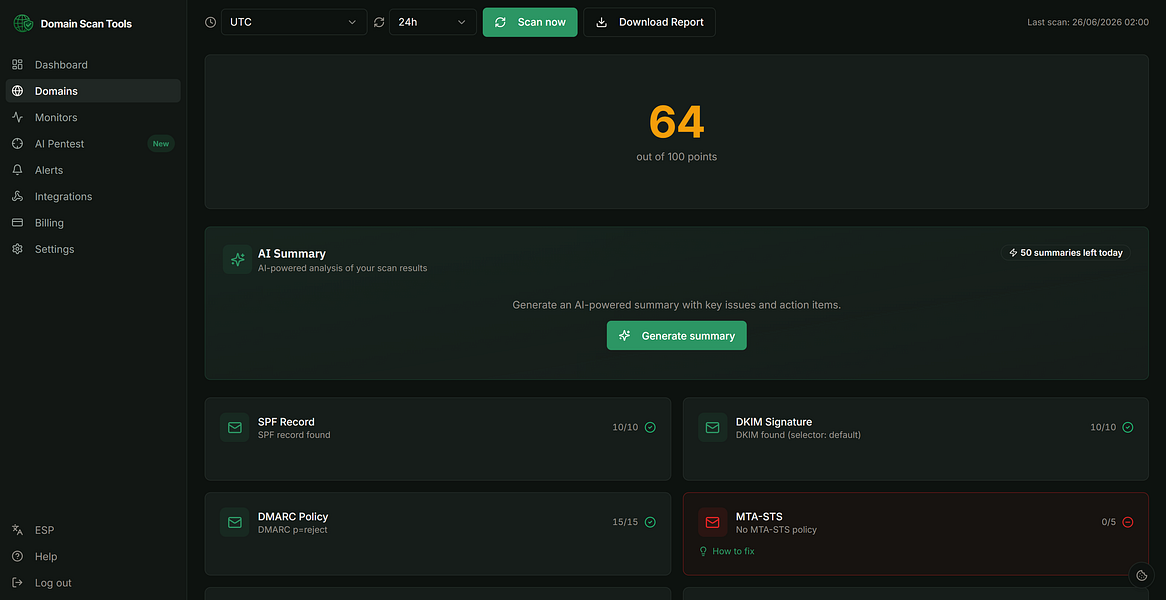
Task: Open How to fix for MTA-STS
Action: pos(727,552)
